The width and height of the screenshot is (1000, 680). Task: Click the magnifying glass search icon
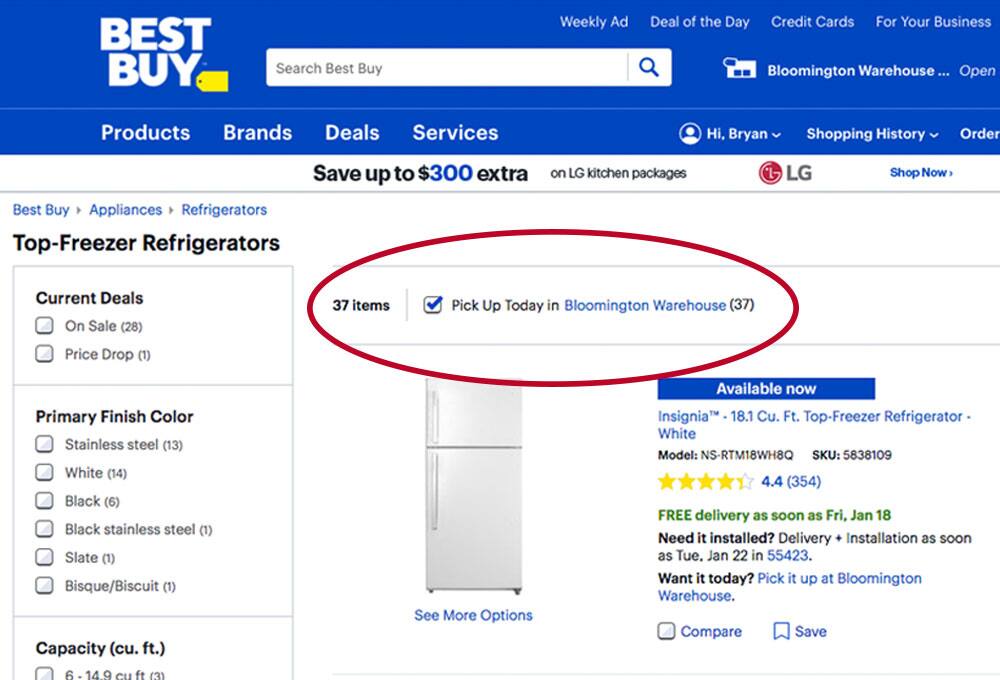tap(649, 67)
